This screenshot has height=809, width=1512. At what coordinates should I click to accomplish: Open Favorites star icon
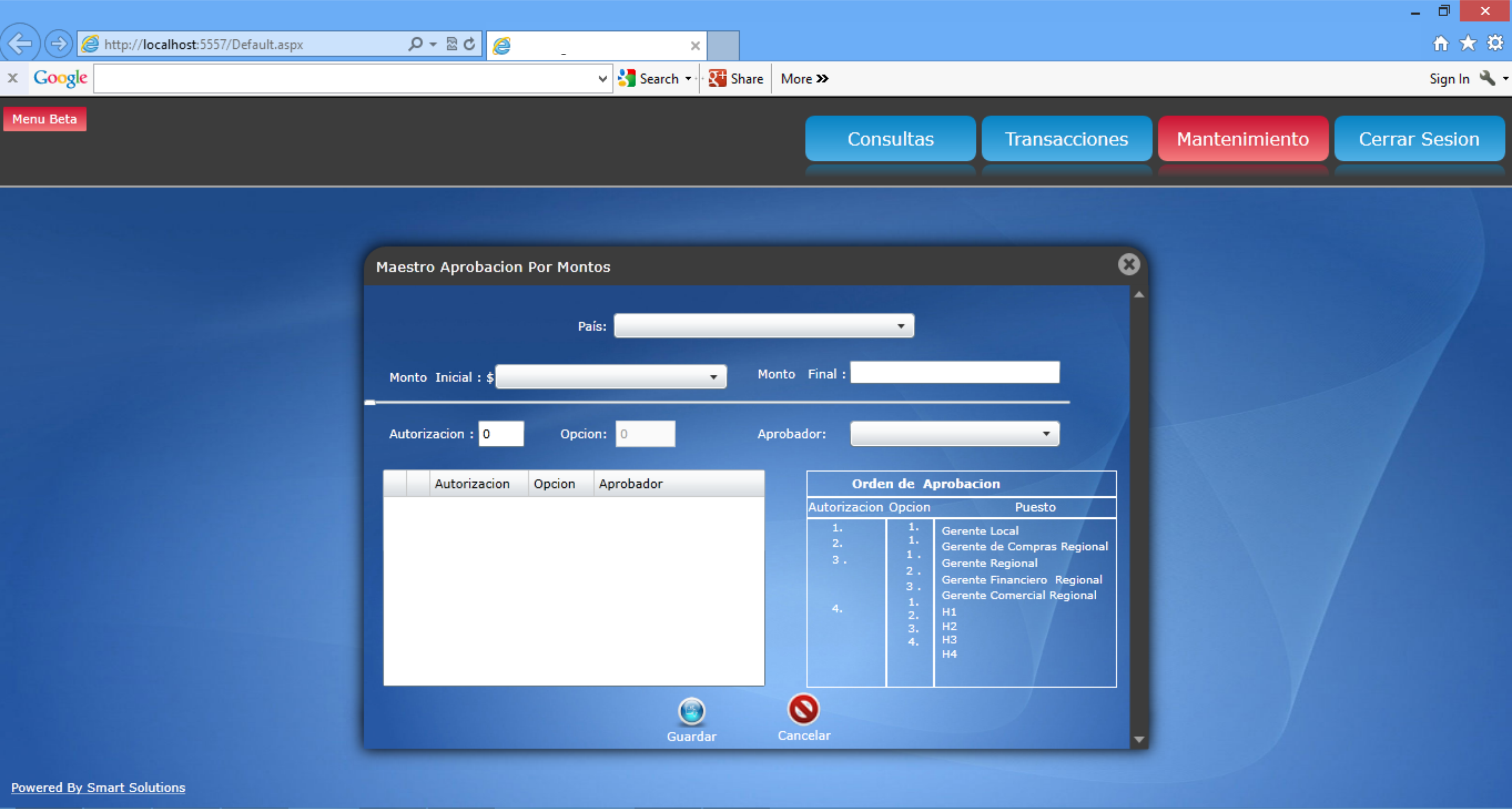click(x=1467, y=43)
